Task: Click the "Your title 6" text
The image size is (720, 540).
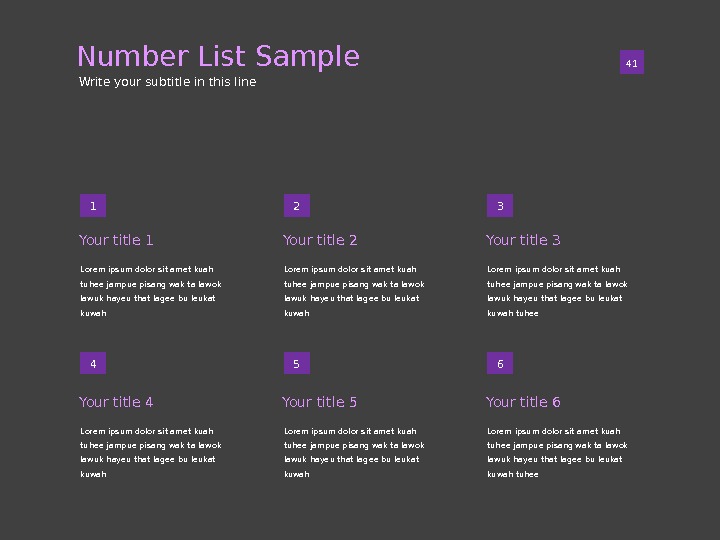Action: tap(523, 402)
